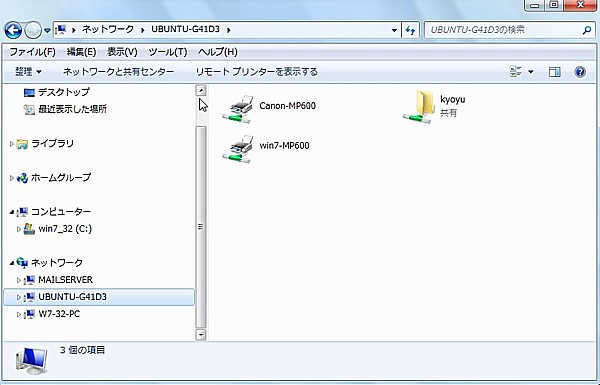Click the デスクトップ monitor icon
Screen dimensions: 600x385
(29, 93)
